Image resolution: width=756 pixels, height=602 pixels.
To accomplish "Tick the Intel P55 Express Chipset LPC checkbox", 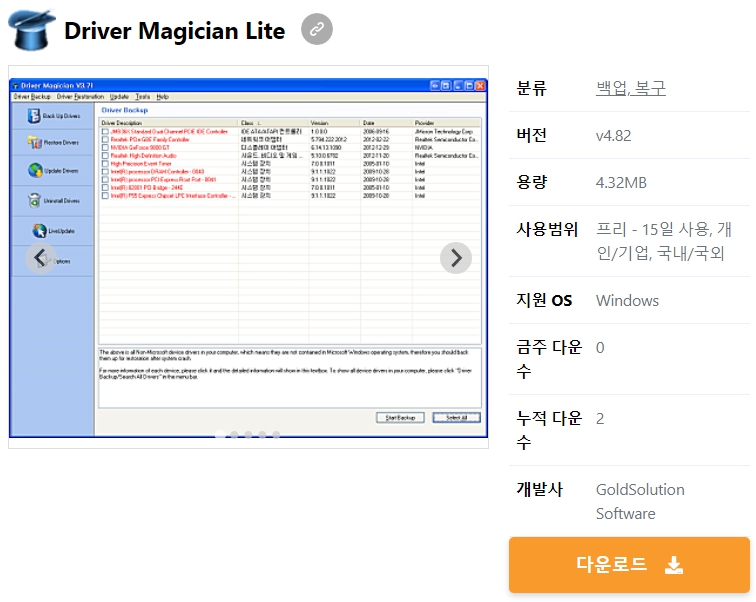I will point(105,196).
